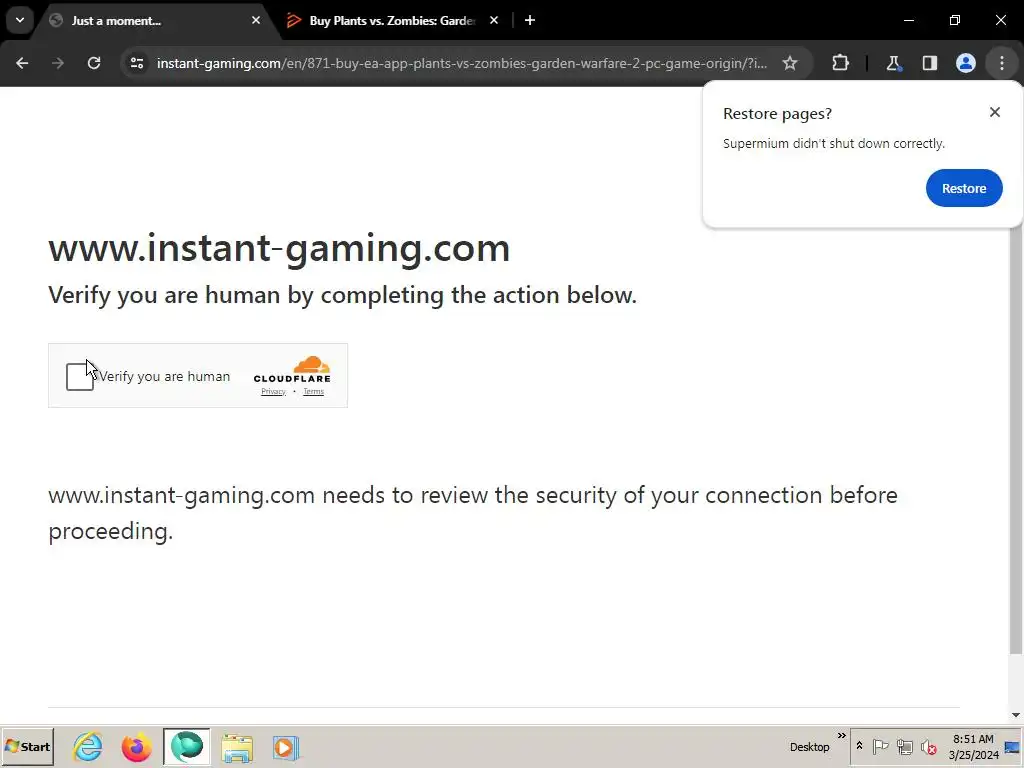Dismiss the Restore pages popup
1024x768 pixels.
(995, 112)
